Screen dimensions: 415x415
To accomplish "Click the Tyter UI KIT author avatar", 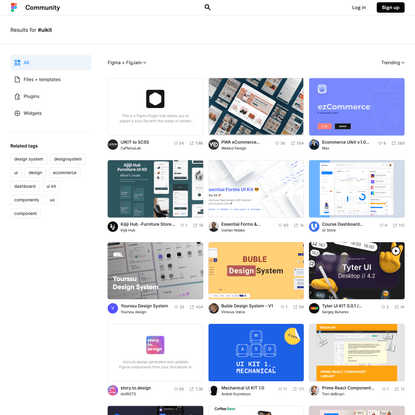I will [314, 308].
